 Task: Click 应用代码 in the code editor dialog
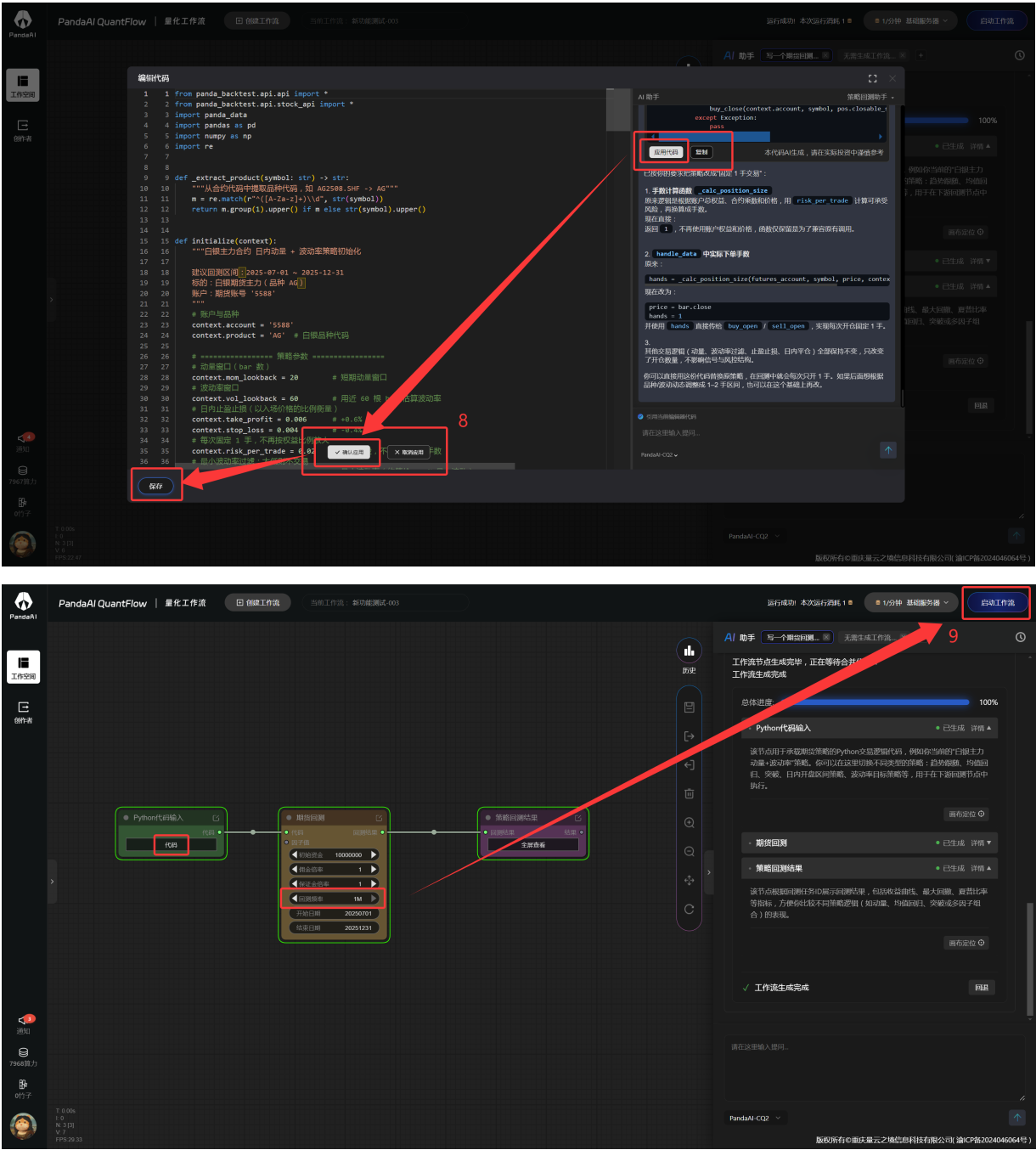pos(666,152)
